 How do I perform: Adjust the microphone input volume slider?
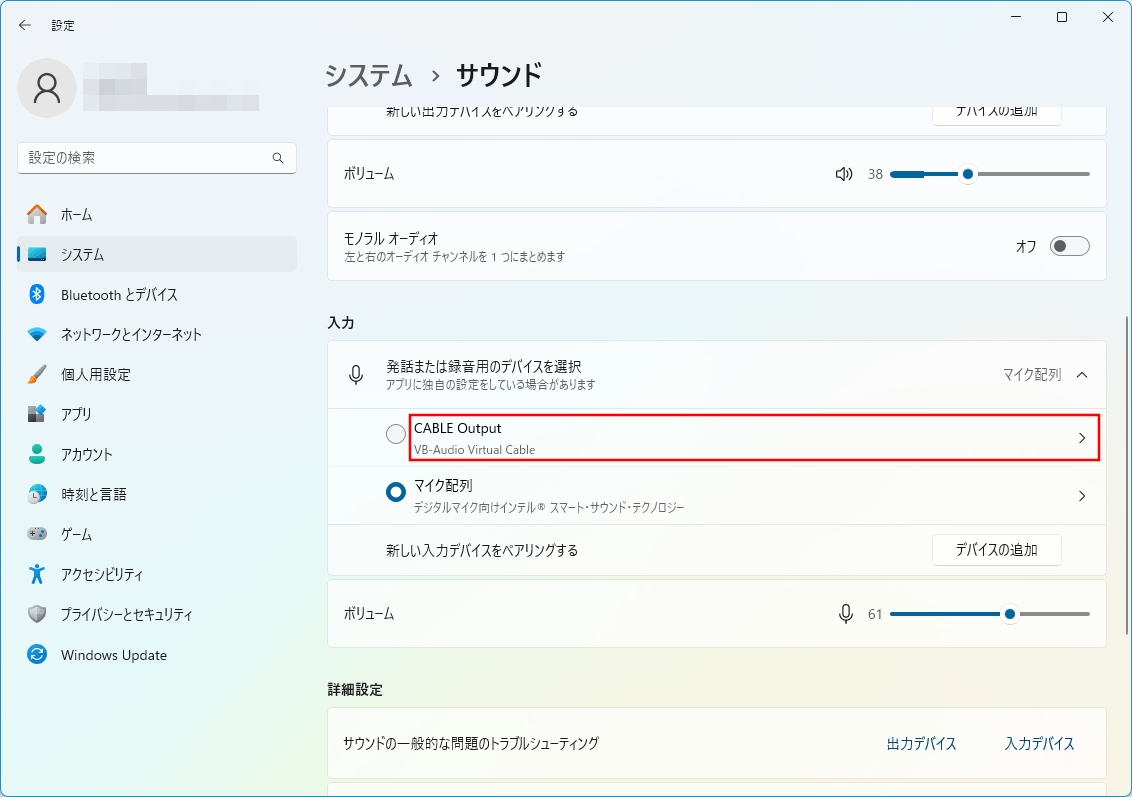tap(990, 614)
